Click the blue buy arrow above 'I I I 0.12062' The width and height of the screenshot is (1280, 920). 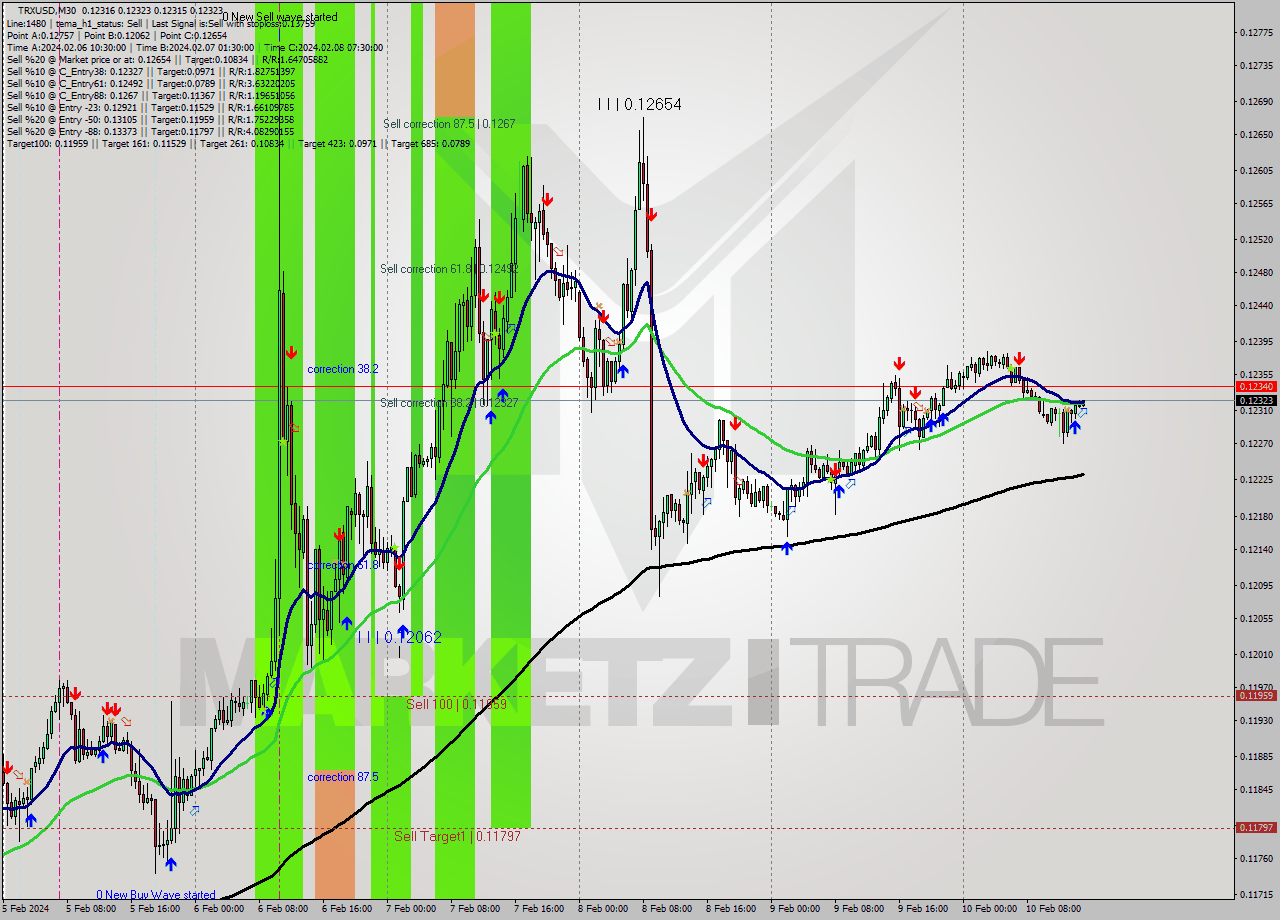pos(403,632)
